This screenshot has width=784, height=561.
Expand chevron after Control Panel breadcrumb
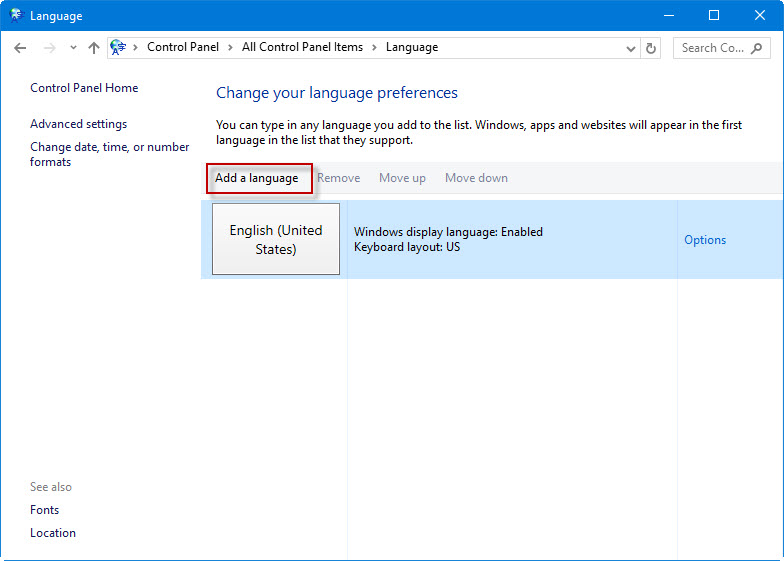pyautogui.click(x=230, y=48)
